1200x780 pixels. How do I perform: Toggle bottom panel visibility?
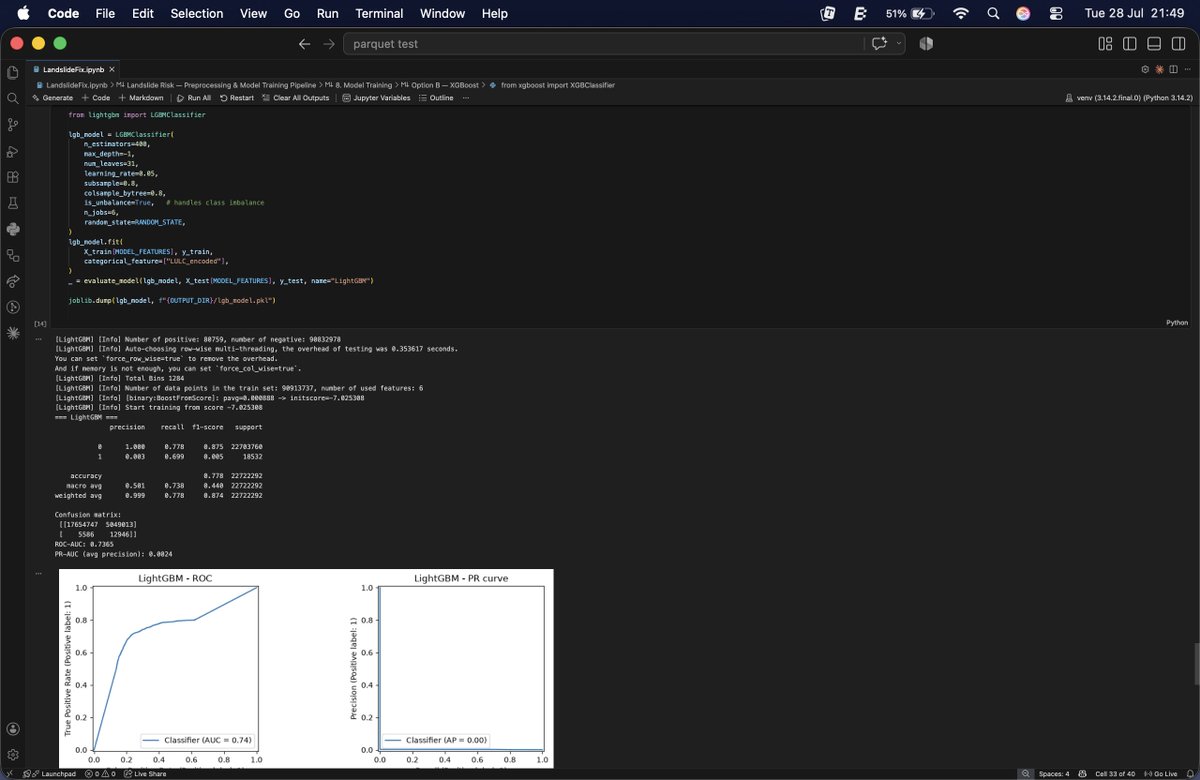coord(1154,44)
